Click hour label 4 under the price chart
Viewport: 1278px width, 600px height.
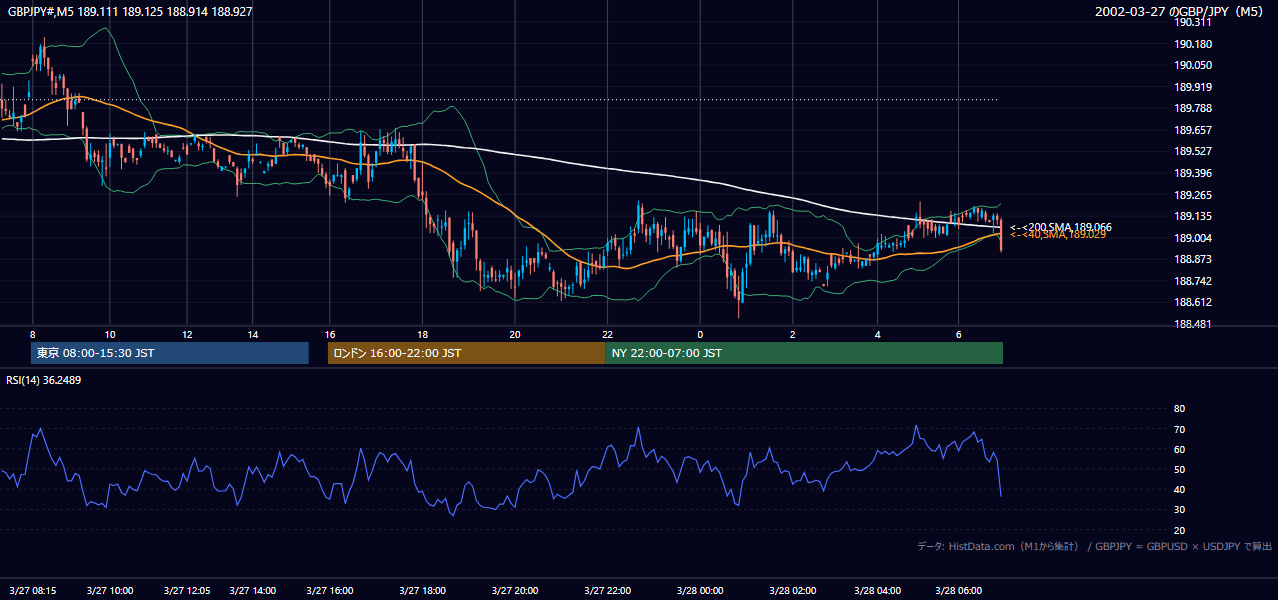tap(878, 334)
